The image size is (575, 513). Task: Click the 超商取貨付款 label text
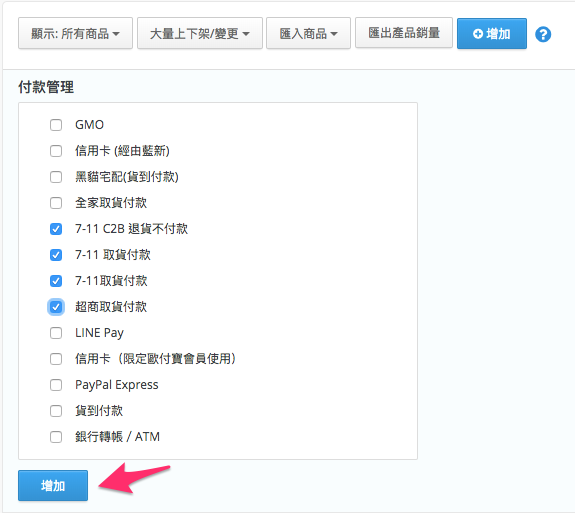(x=111, y=307)
